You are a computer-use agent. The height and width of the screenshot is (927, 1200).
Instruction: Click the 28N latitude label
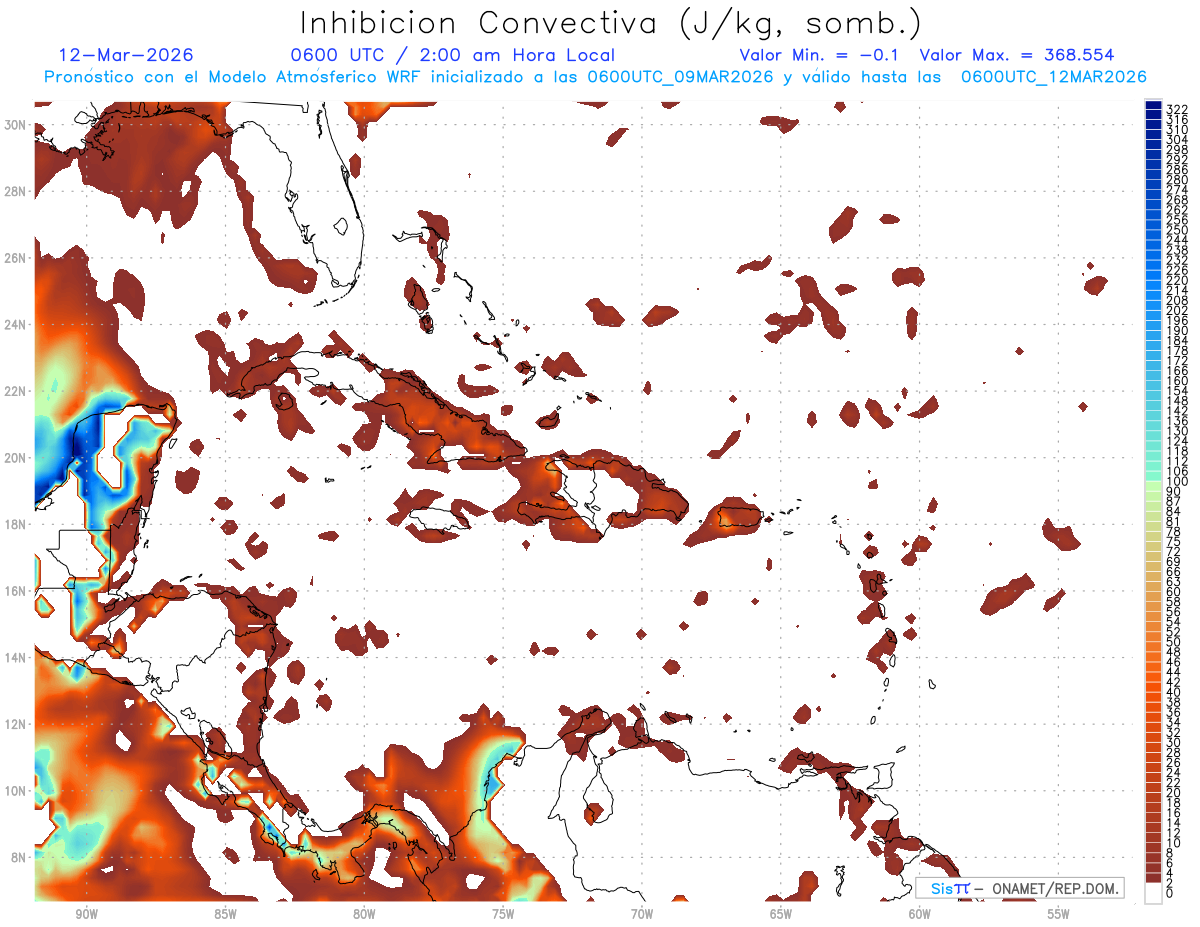[15, 191]
